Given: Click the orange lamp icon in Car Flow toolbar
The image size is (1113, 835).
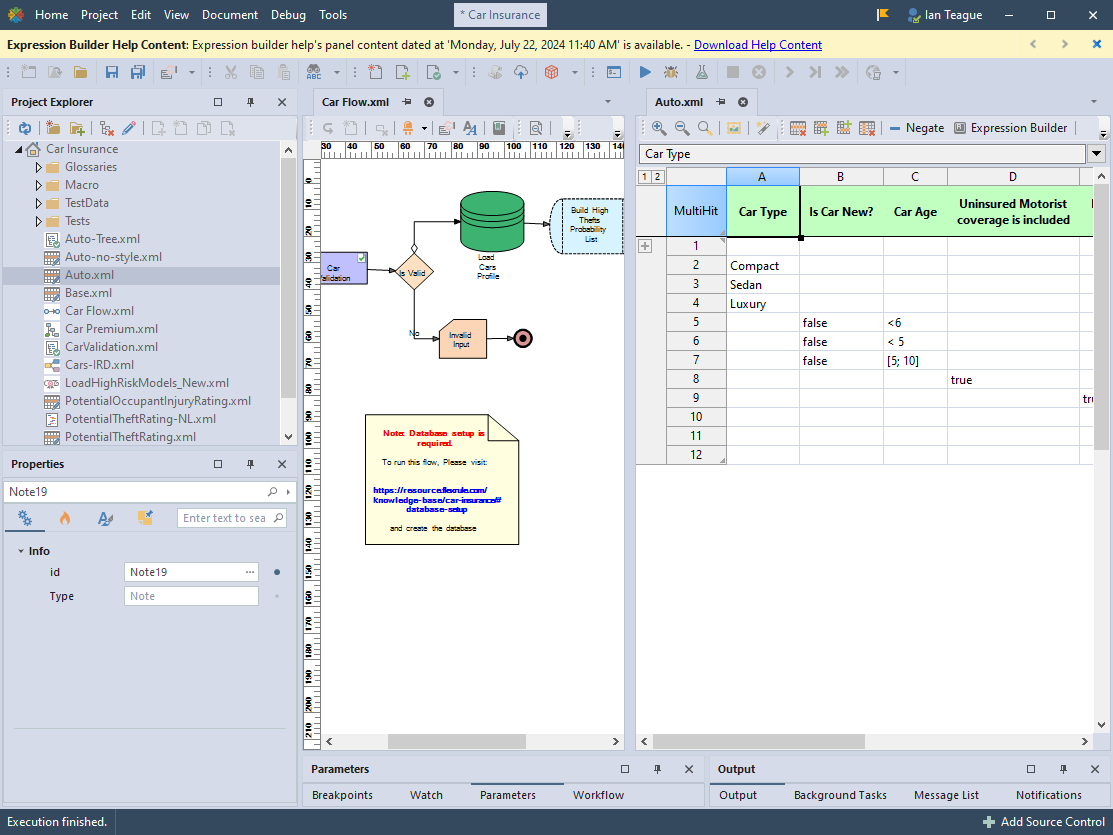Looking at the screenshot, I should point(408,128).
